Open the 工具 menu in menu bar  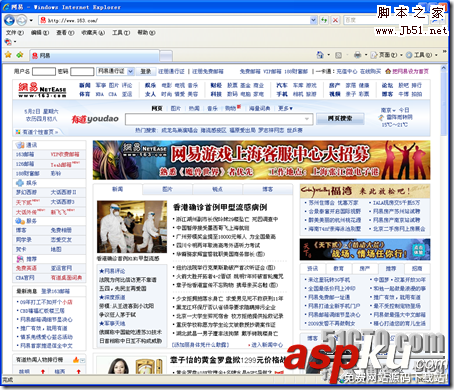point(121,33)
